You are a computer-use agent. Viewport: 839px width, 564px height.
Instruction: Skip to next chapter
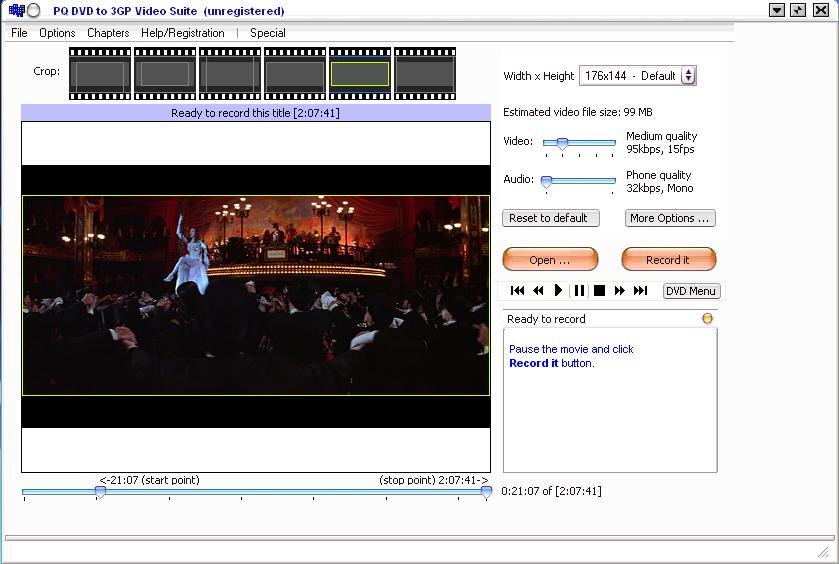coord(640,291)
